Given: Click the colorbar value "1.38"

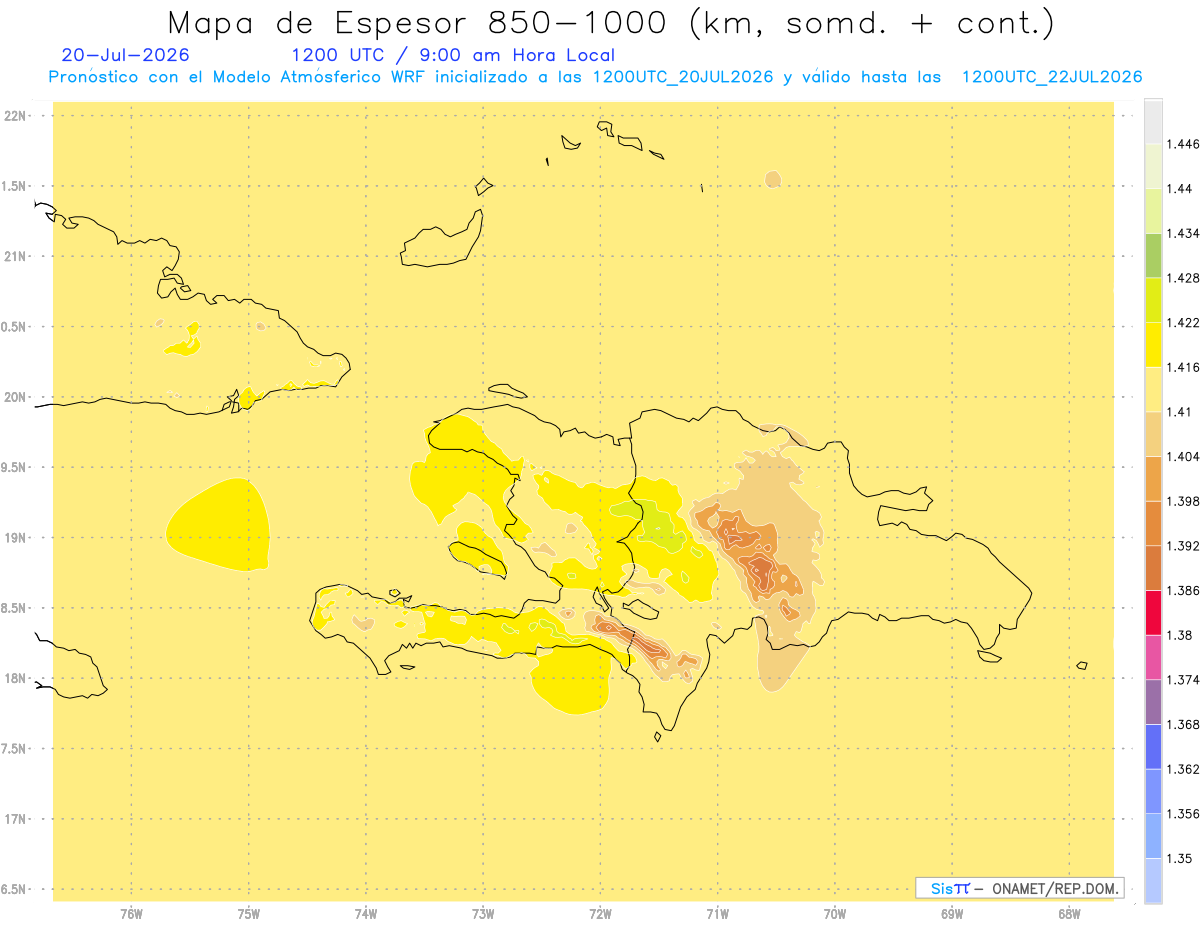Looking at the screenshot, I should coord(1179,635).
